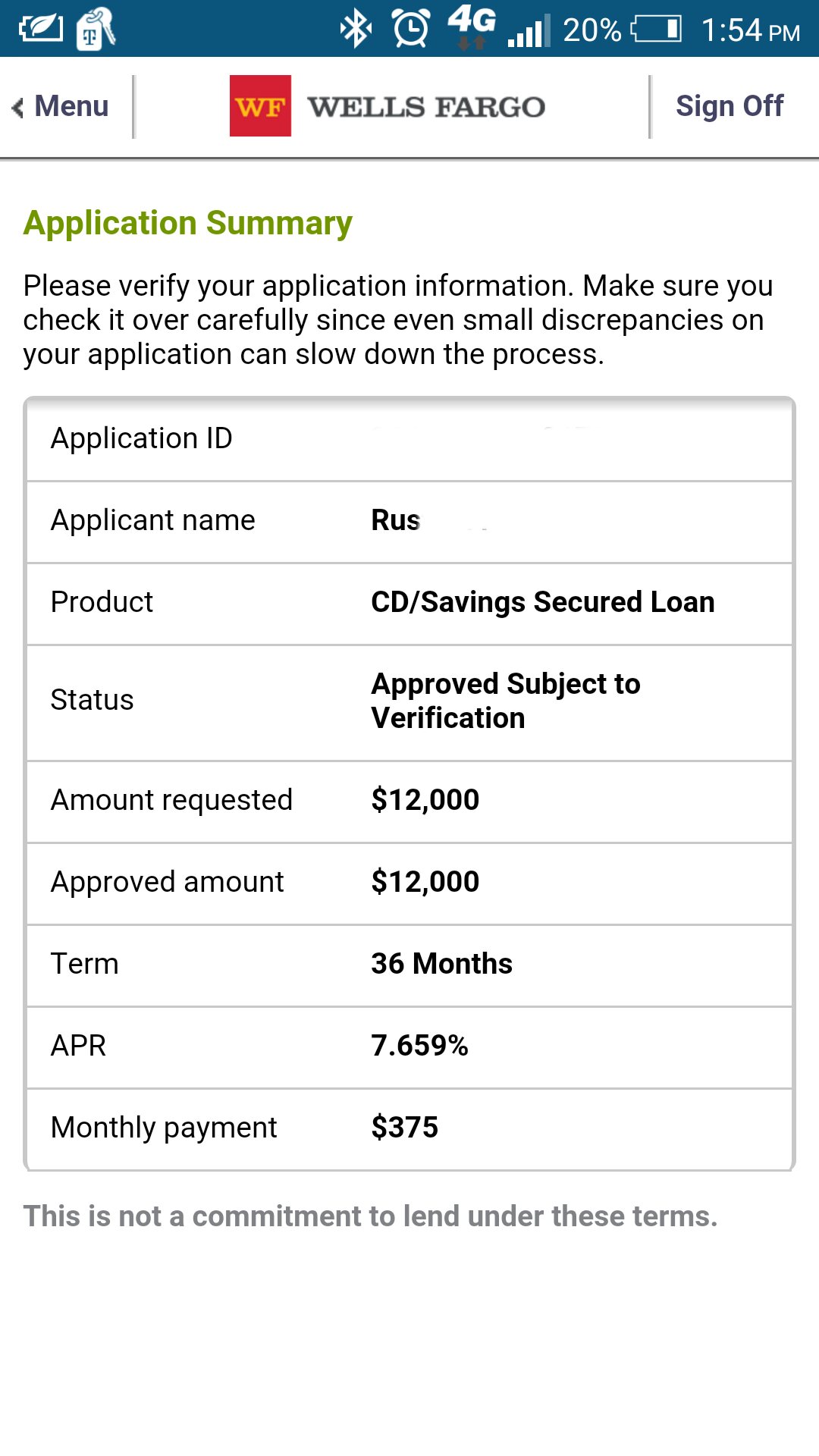
Task: Go back using the Menu chevron arrow
Action: 18,107
